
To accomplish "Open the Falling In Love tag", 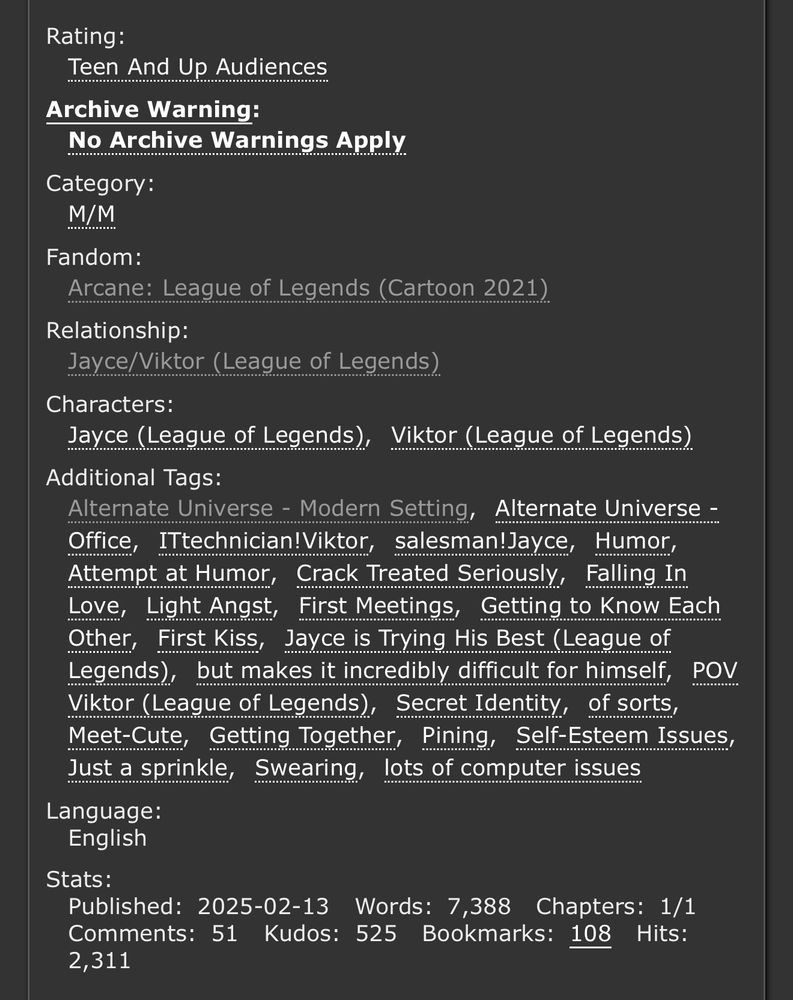I will click(636, 573).
